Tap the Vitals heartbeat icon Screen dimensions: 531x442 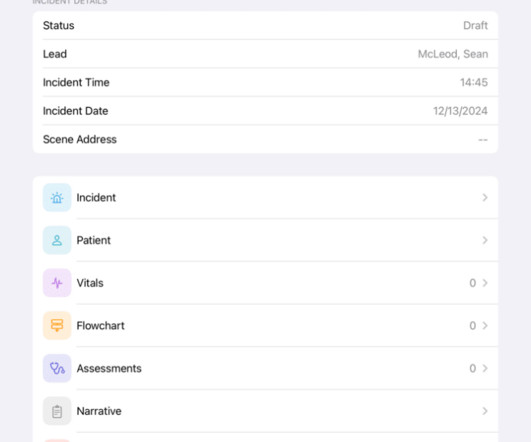click(57, 283)
